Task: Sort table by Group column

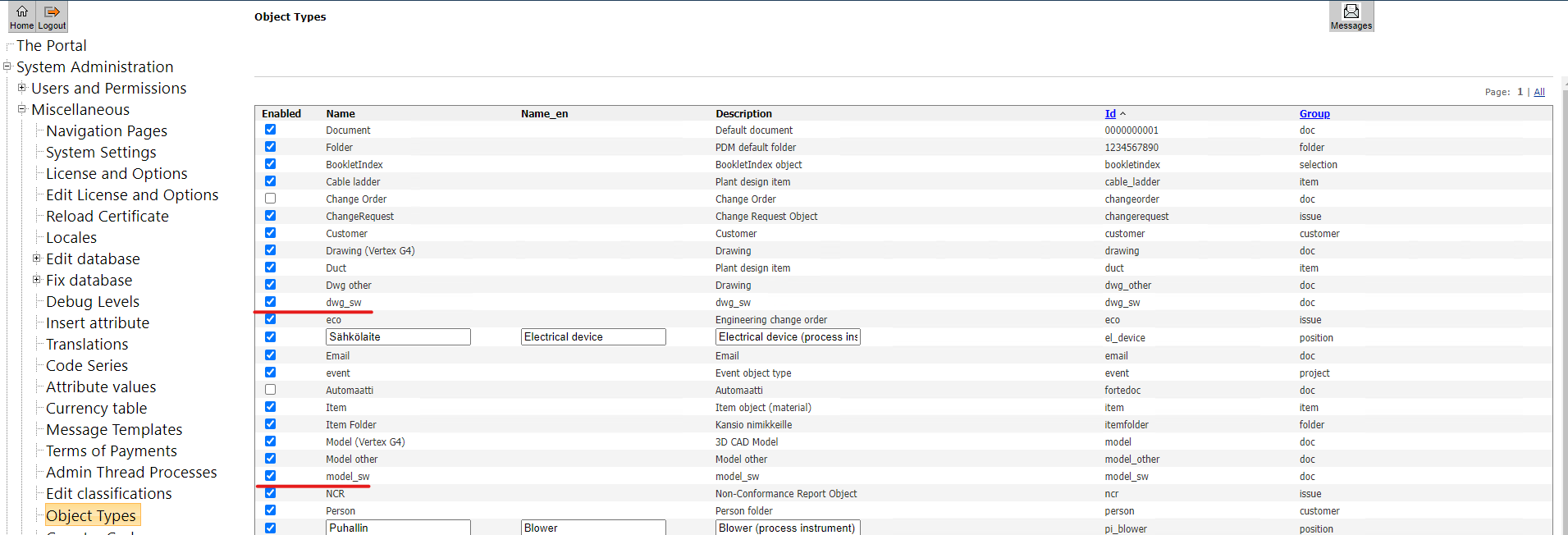Action: 1314,114
